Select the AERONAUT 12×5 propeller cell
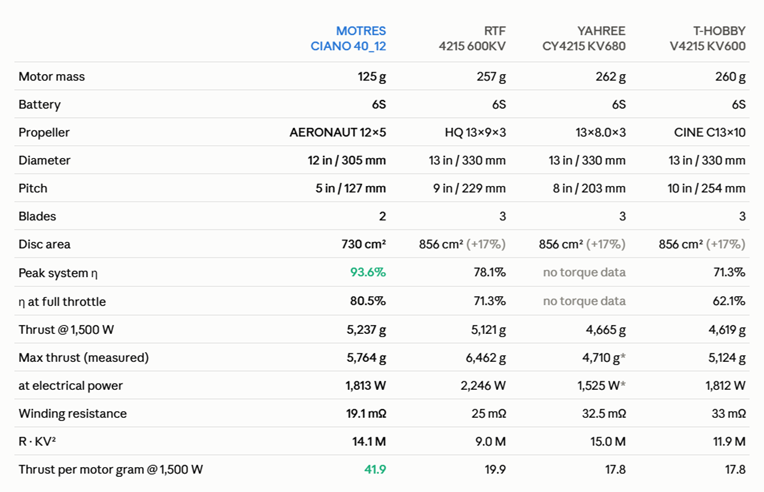Image resolution: width=764 pixels, height=492 pixels. [338, 132]
